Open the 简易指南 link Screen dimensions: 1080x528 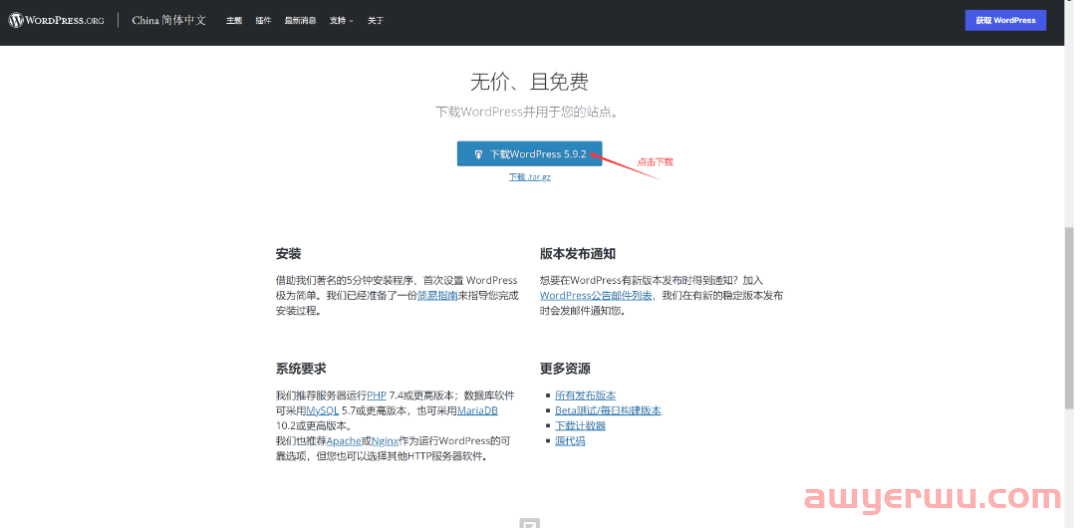coord(439,295)
